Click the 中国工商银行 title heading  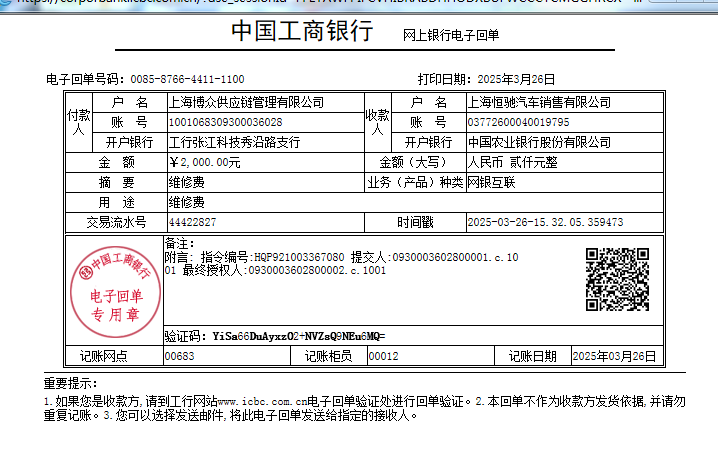(301, 31)
